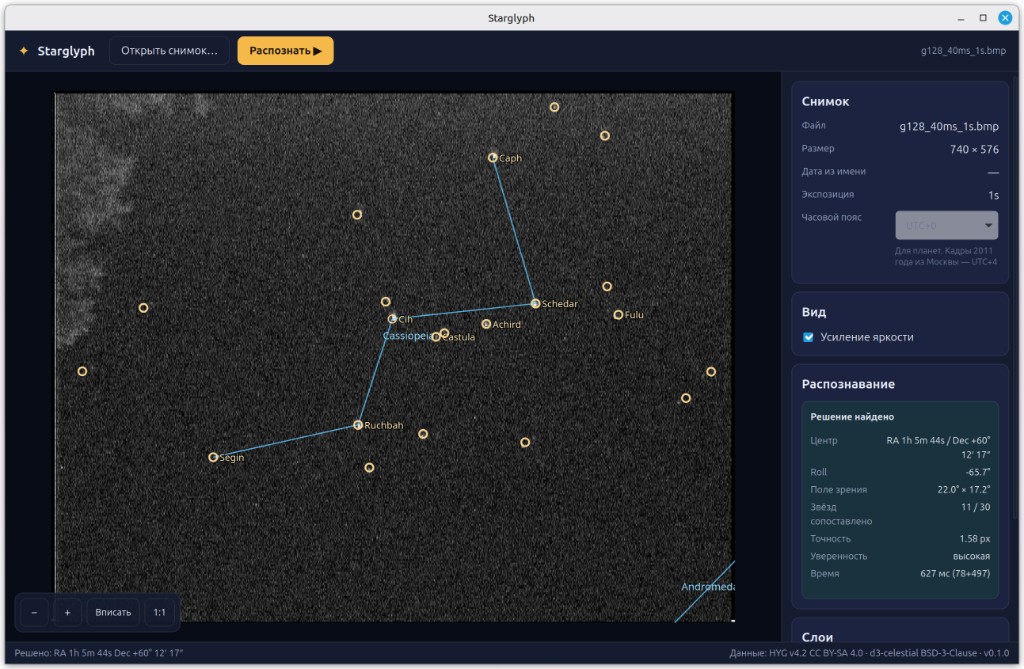1024x669 pixels.
Task: Select the Schedar star marker
Action: pyautogui.click(x=536, y=303)
